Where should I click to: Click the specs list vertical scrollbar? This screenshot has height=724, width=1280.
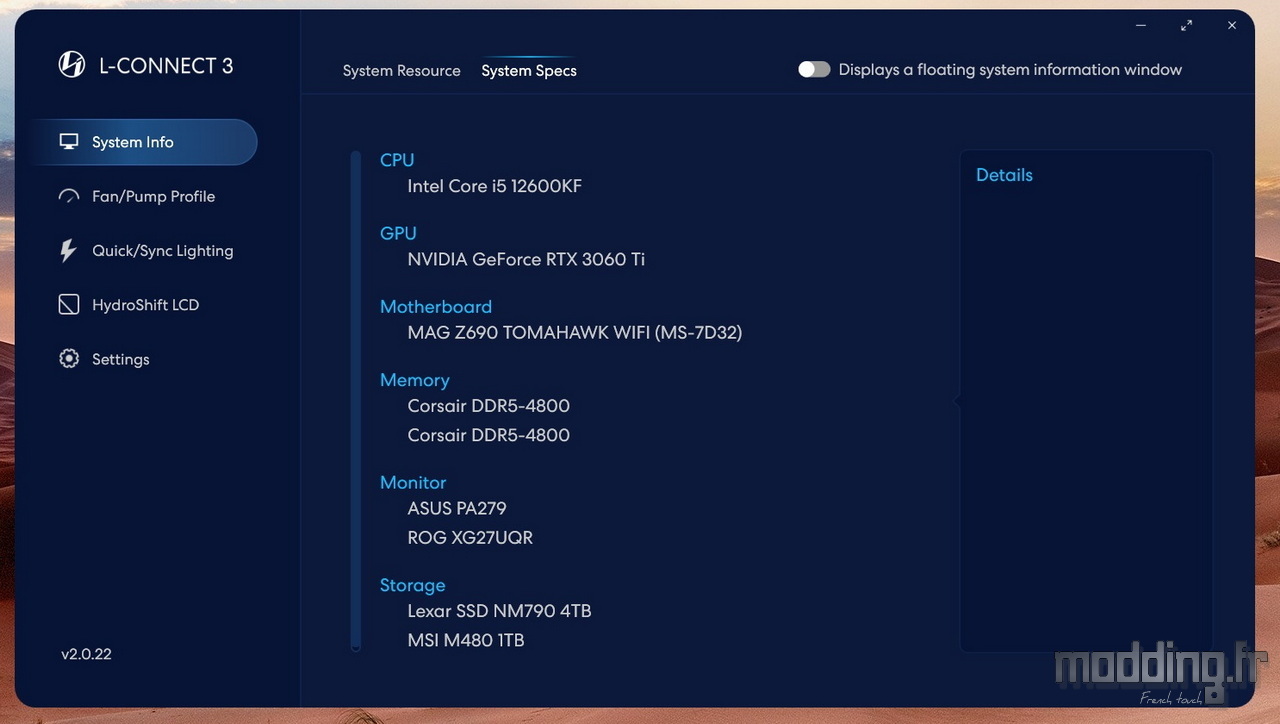tap(355, 401)
